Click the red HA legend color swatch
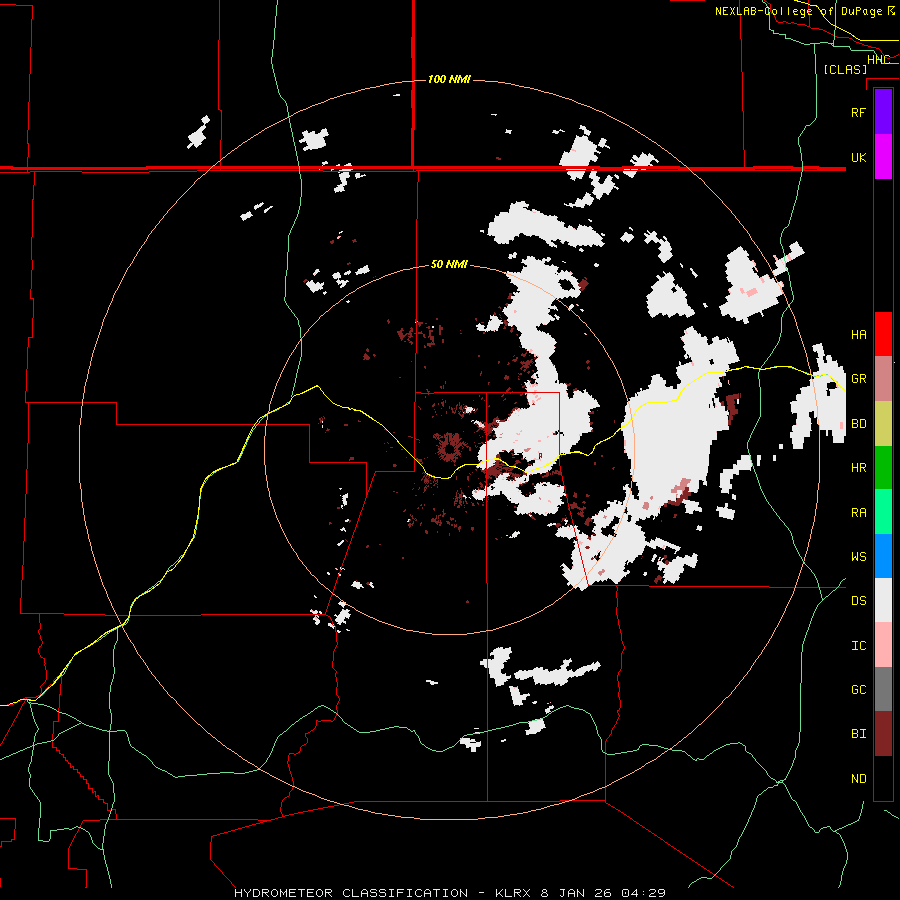Screen dimensions: 900x900 [x=883, y=334]
